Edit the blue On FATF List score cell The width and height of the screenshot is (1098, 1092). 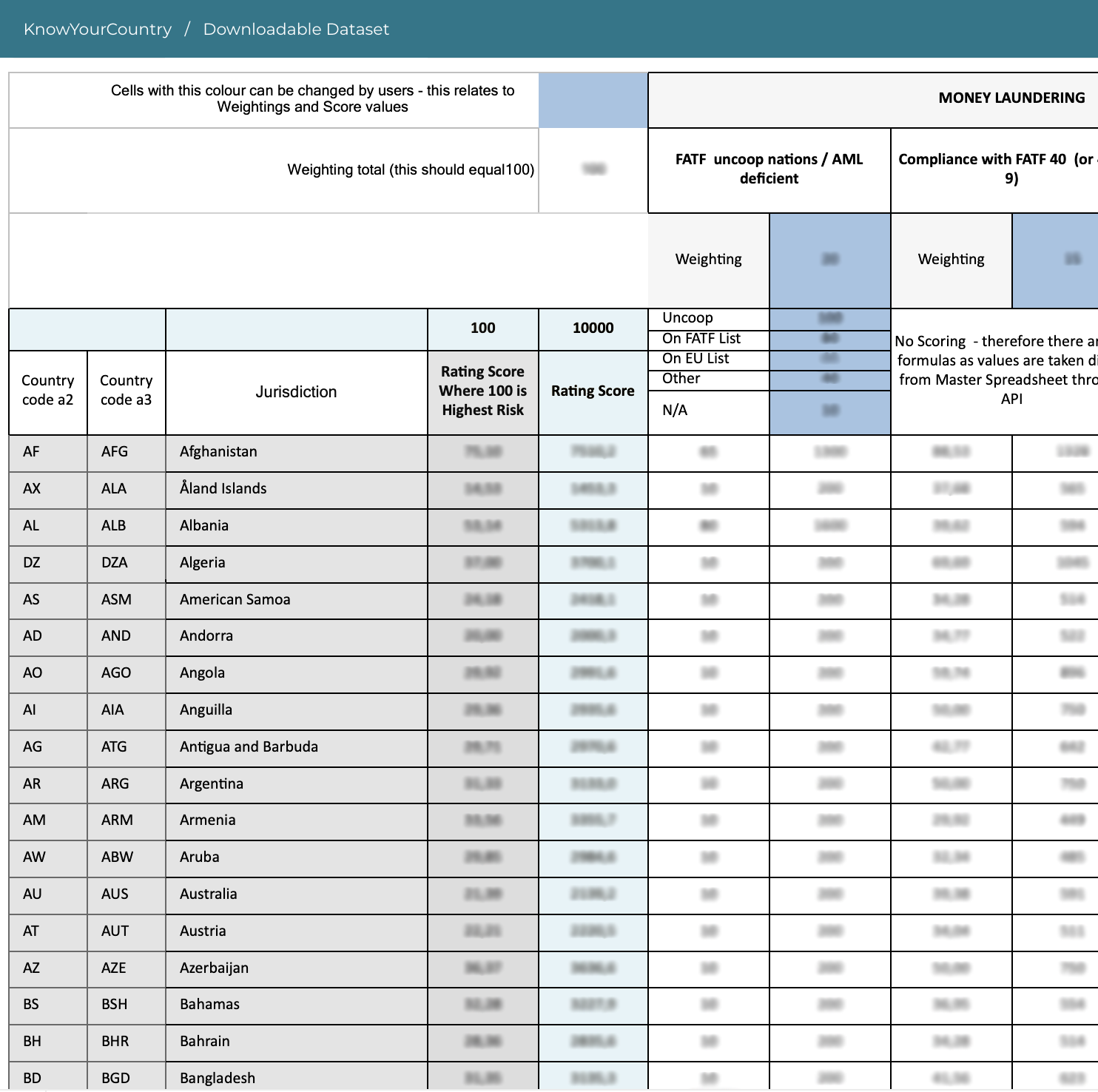830,339
